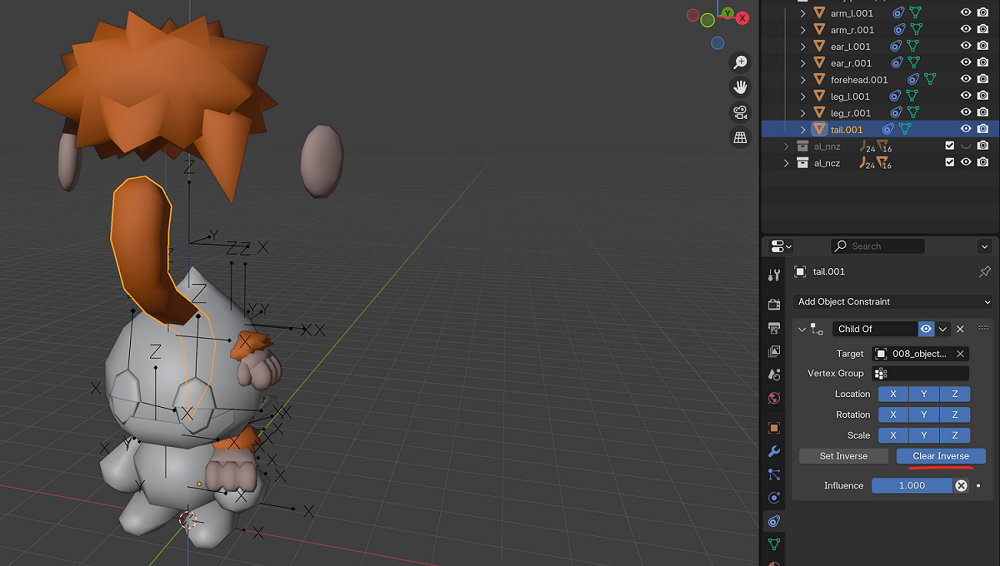The width and height of the screenshot is (1000, 566).
Task: Click the viewport zoom magnifier icon
Action: 740,62
